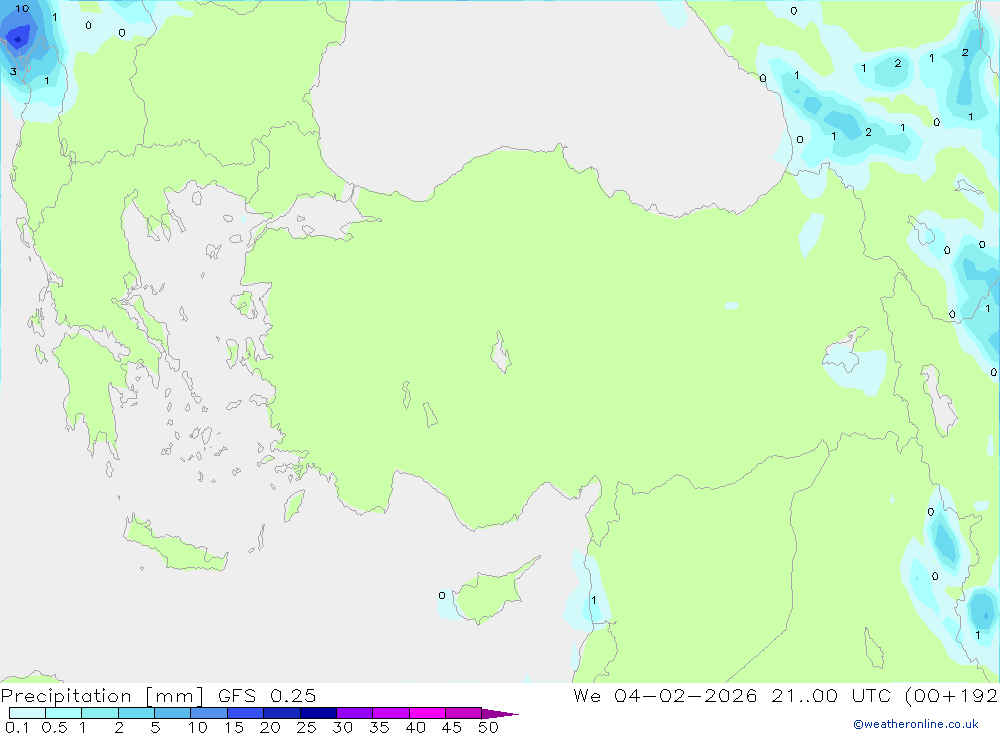Viewport: 1000px width, 733px height.
Task: Click the weatheronline.co.uk copyright link
Action: (916, 724)
